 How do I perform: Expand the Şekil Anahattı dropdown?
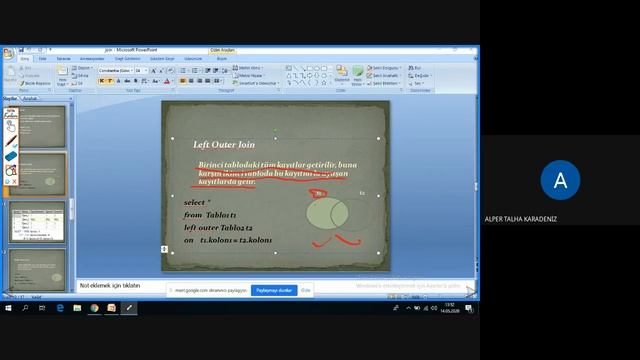400,76
